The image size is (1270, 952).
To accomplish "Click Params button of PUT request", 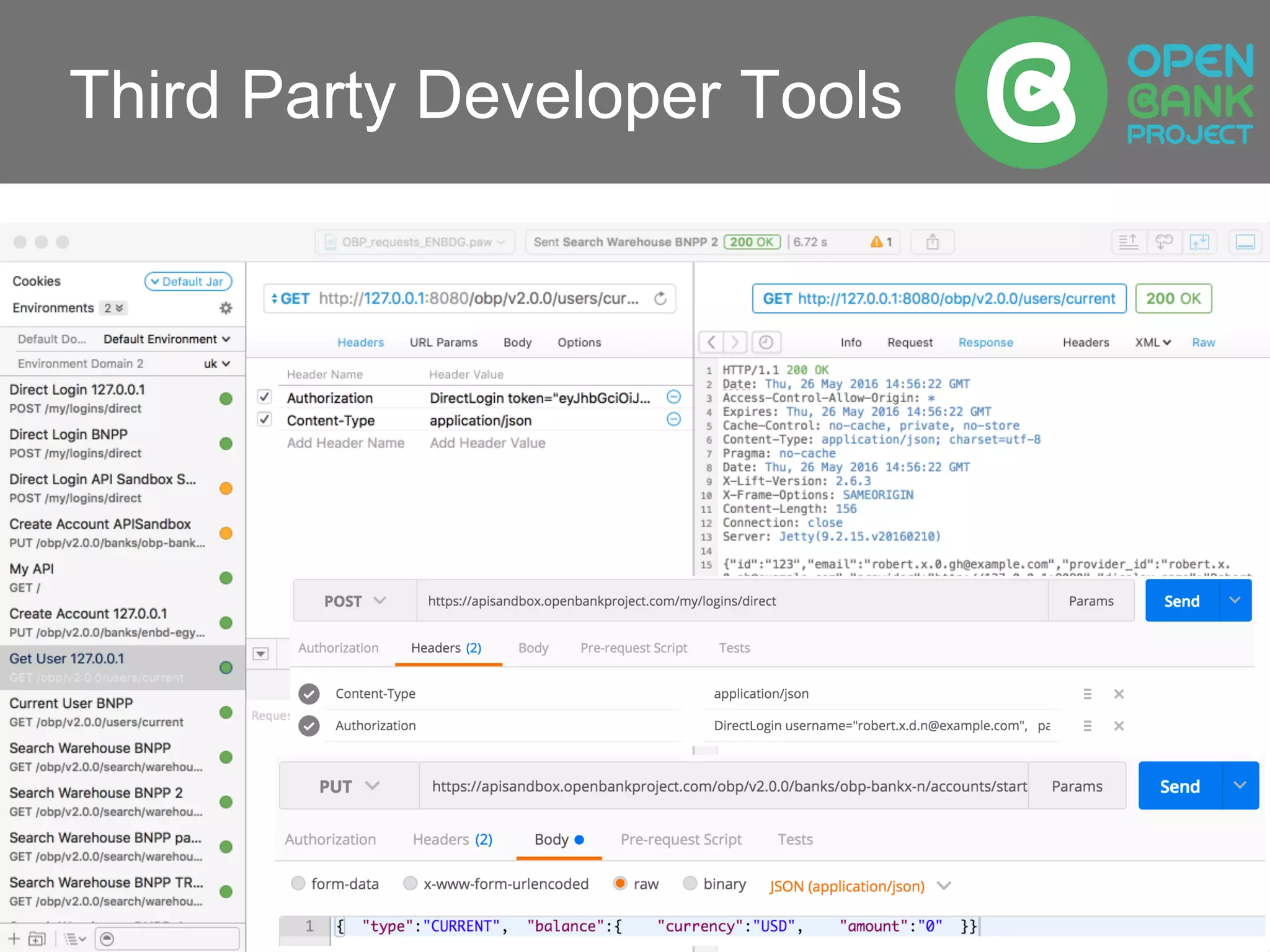I will (x=1077, y=786).
